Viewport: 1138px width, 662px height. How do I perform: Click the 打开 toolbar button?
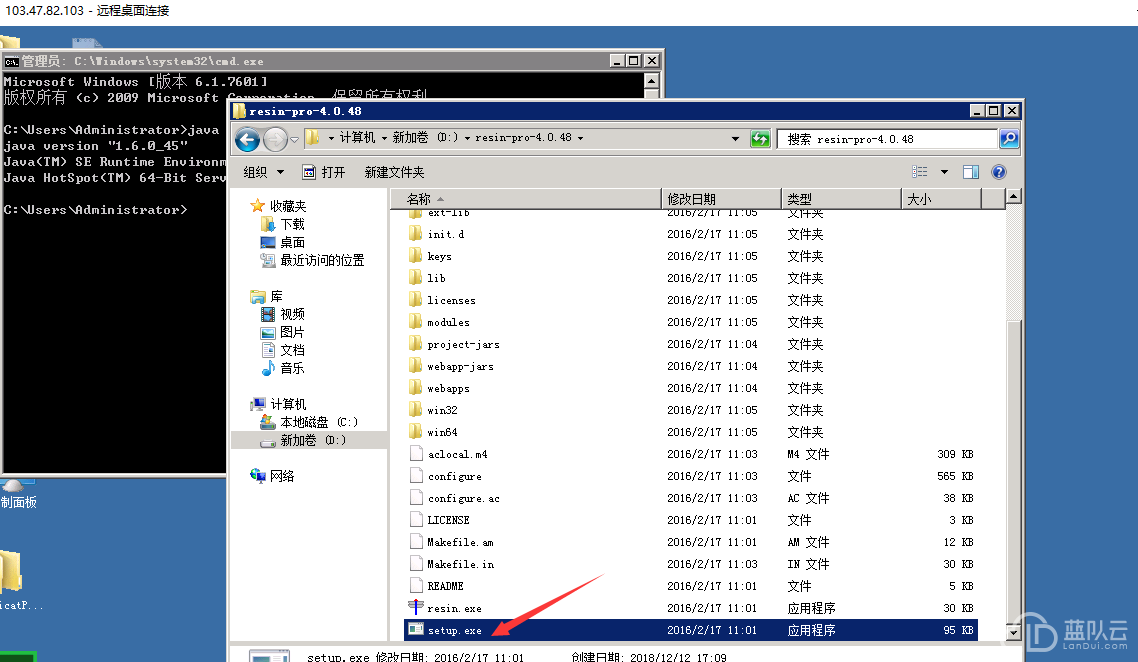(324, 172)
